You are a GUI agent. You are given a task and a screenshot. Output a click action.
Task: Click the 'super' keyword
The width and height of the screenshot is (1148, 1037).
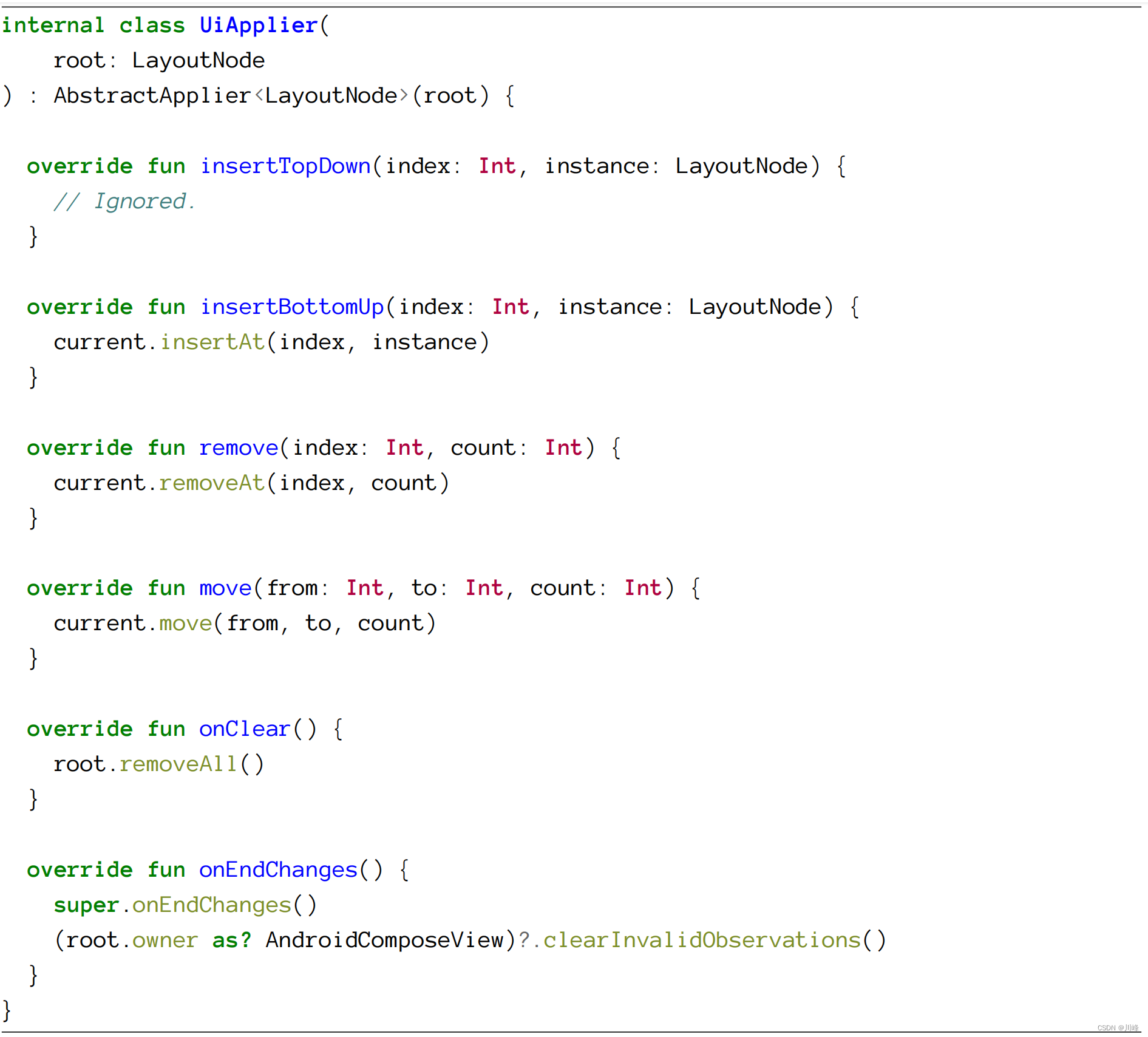pyautogui.click(x=86, y=905)
